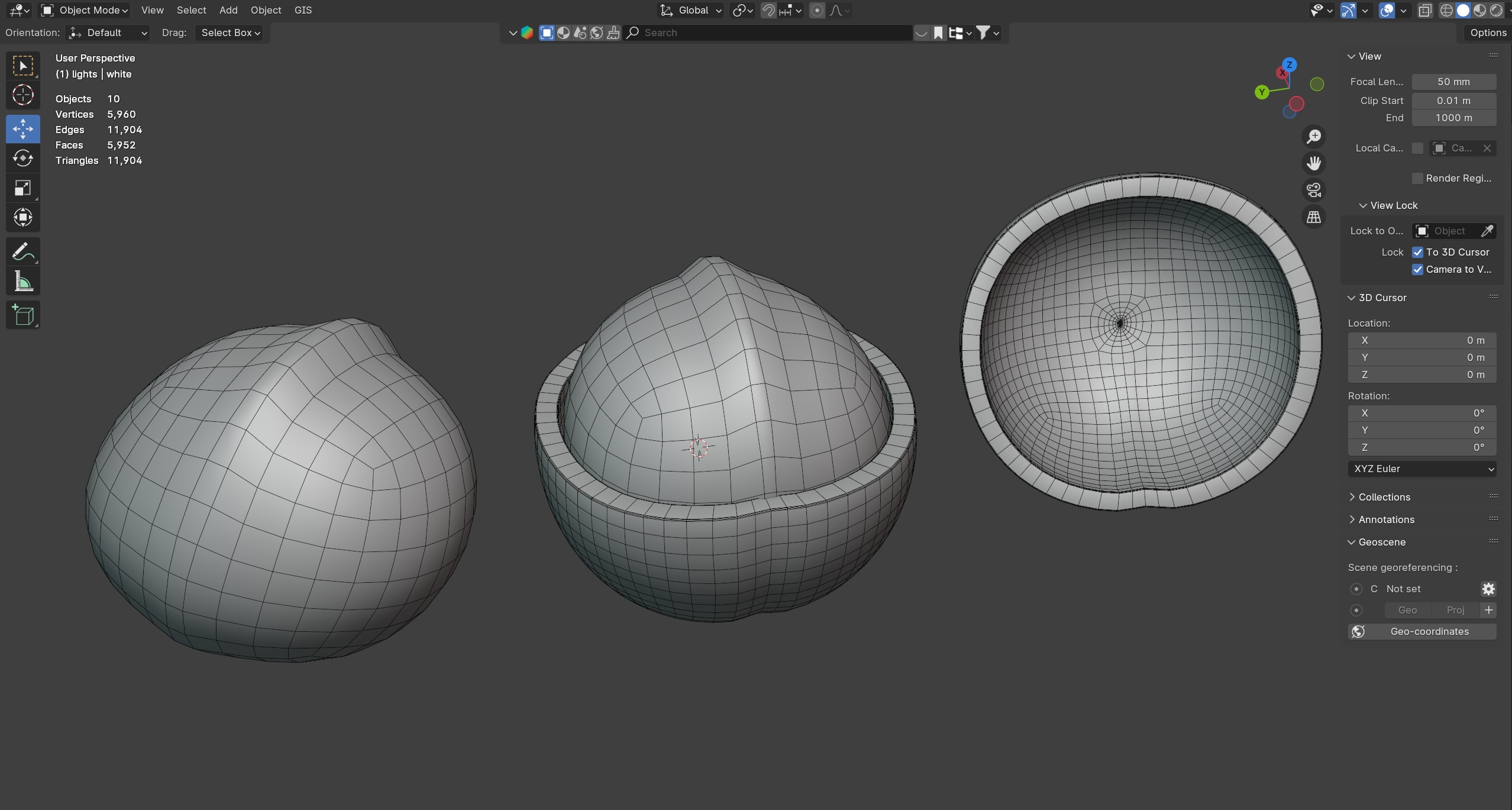1512x810 pixels.
Task: Activate the Add Cube tool
Action: tap(22, 315)
